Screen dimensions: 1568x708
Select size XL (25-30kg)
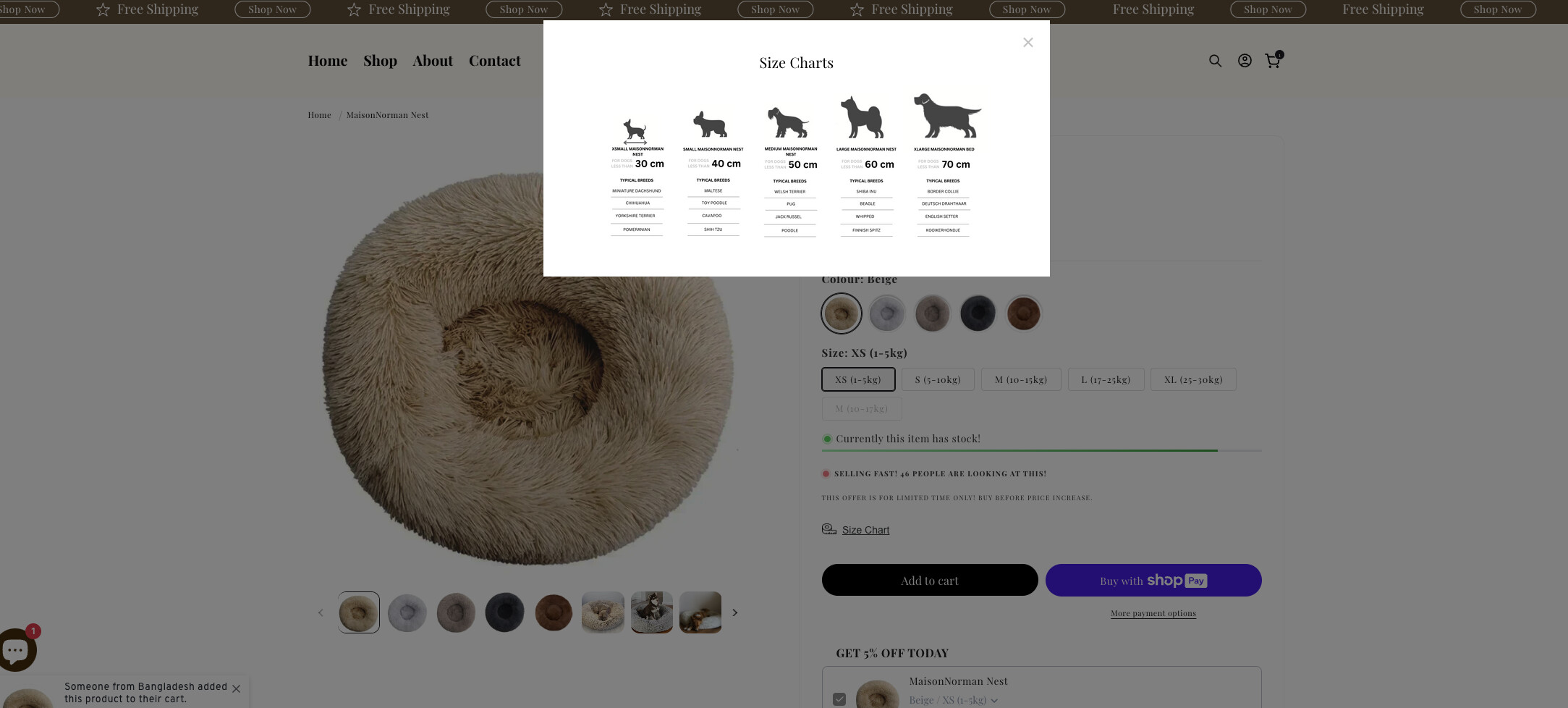pos(1193,379)
